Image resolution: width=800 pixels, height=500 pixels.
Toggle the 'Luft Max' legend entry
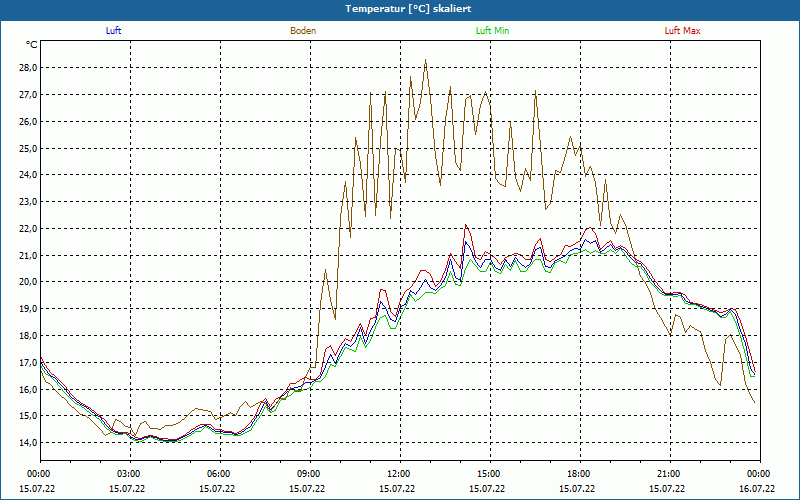coord(683,31)
